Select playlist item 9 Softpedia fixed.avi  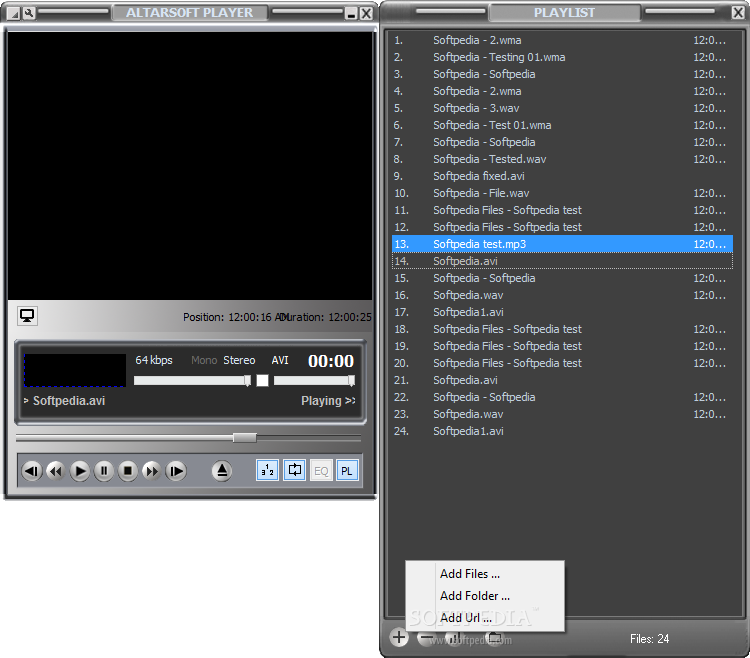pos(562,176)
